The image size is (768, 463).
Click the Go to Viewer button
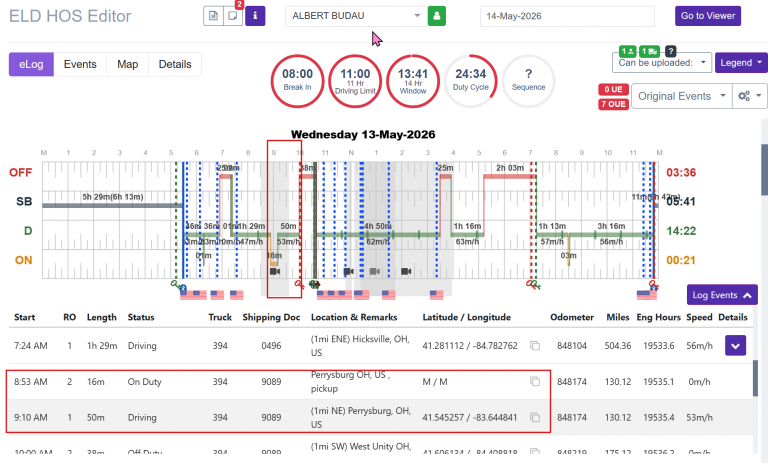(708, 16)
